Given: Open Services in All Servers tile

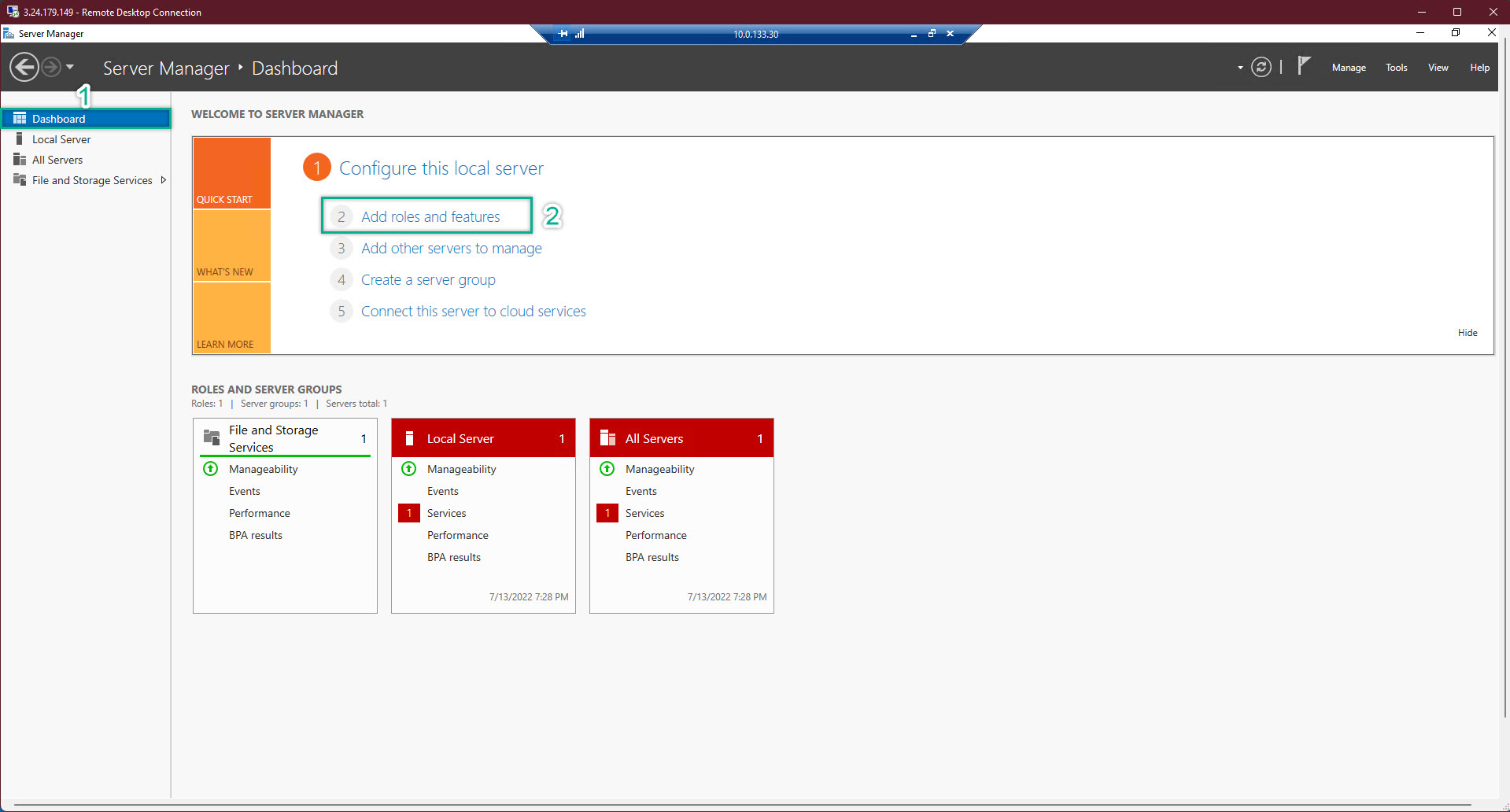Looking at the screenshot, I should [645, 513].
